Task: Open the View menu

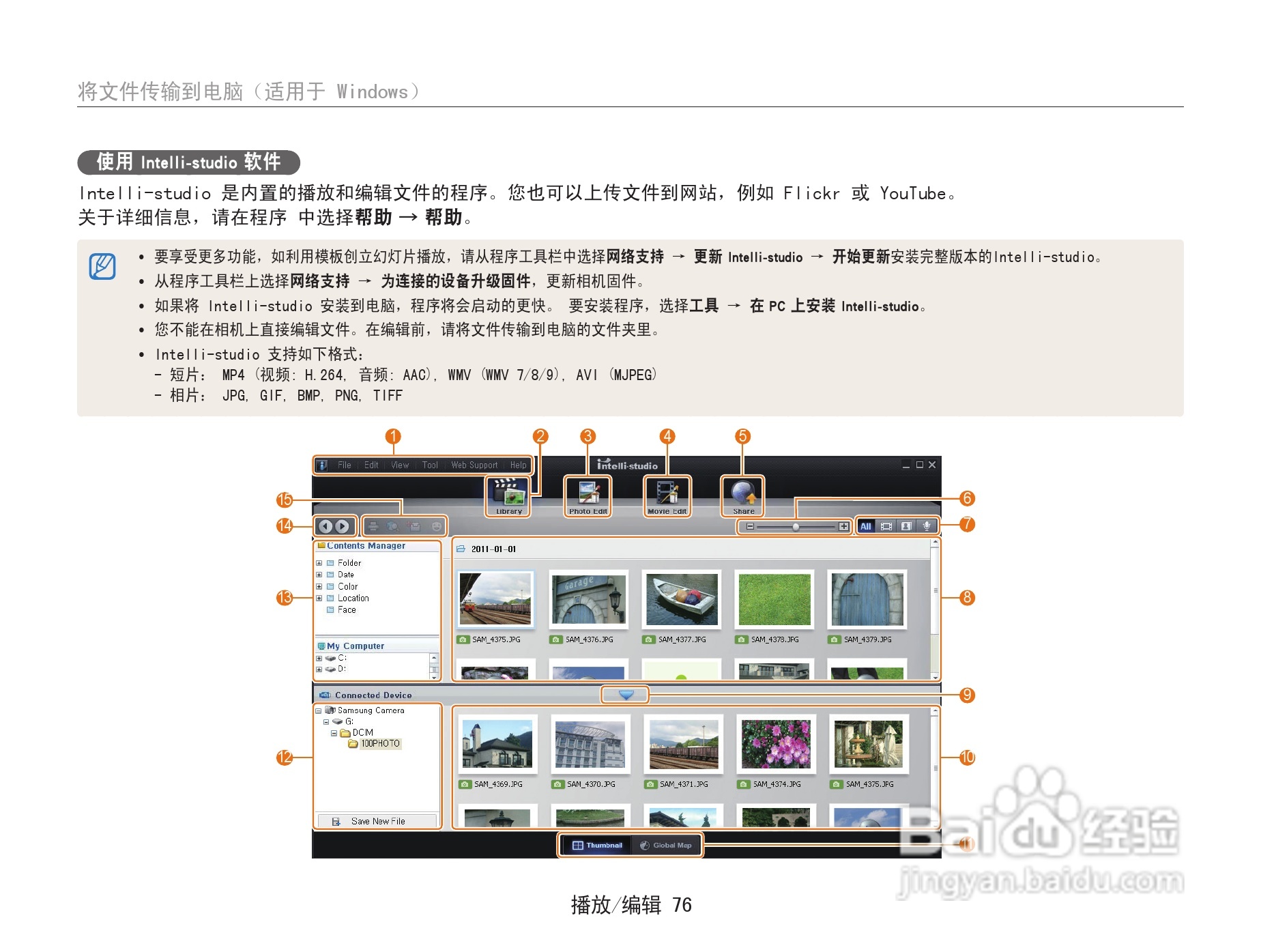Action: click(x=400, y=465)
